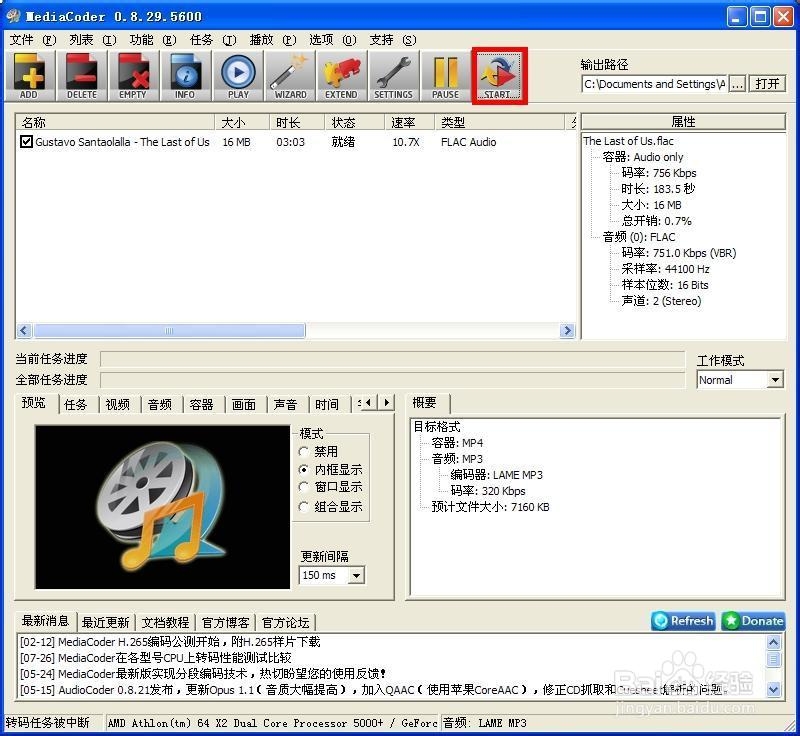Select the 组合显示 radio button
Screen dimensions: 800x736
pyautogui.click(x=304, y=506)
